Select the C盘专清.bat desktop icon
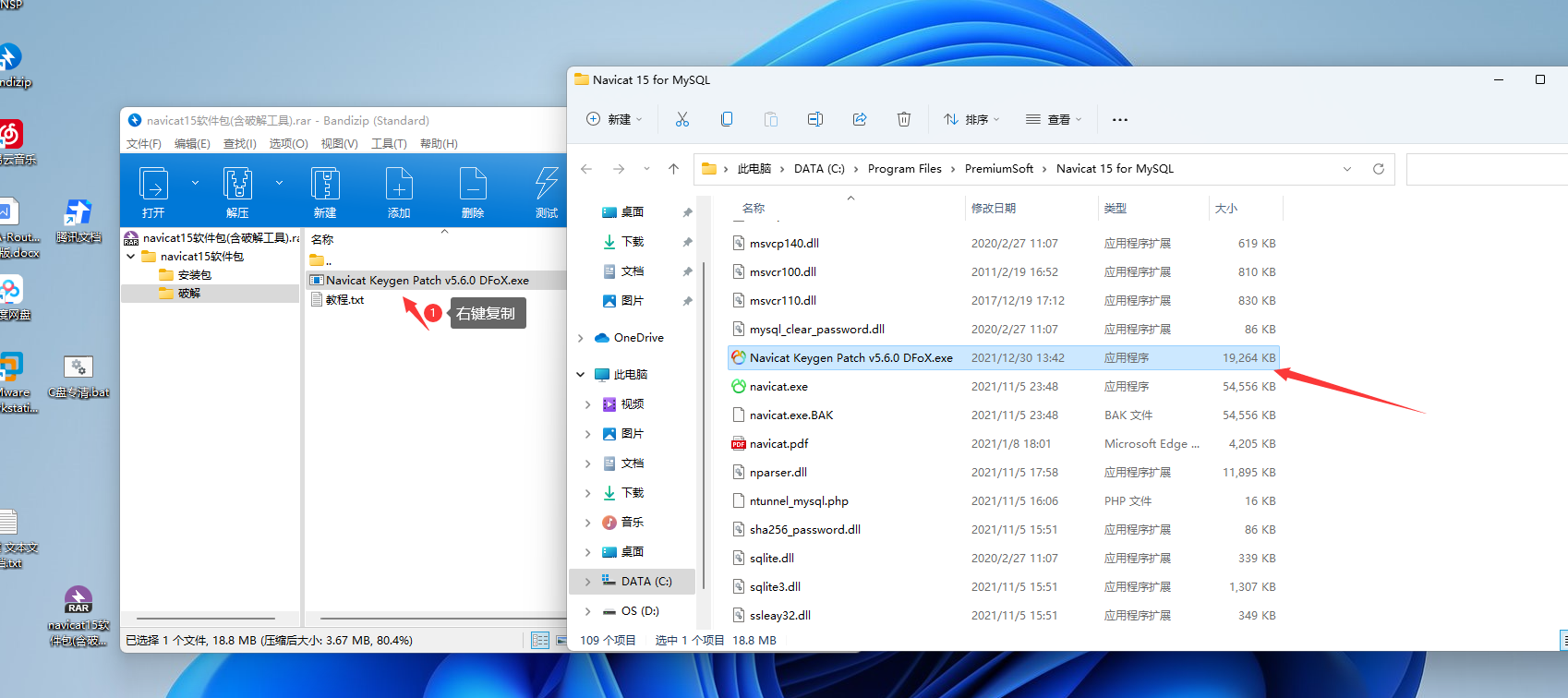Viewport: 1568px width, 698px height. click(x=78, y=377)
